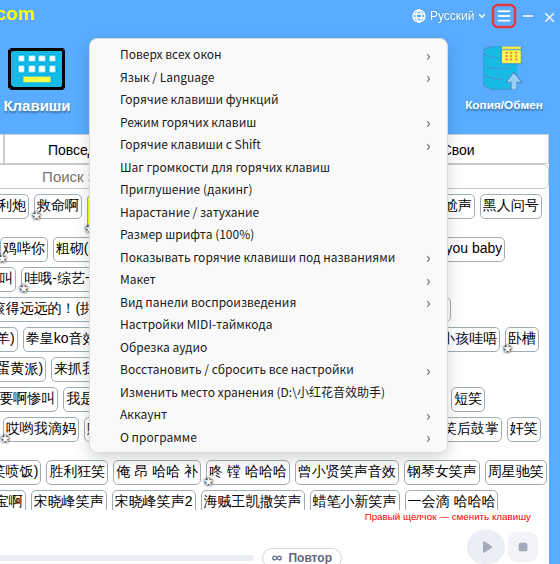This screenshot has width=560, height=564.
Task: Click the Поиск search field
Action: click(x=45, y=177)
